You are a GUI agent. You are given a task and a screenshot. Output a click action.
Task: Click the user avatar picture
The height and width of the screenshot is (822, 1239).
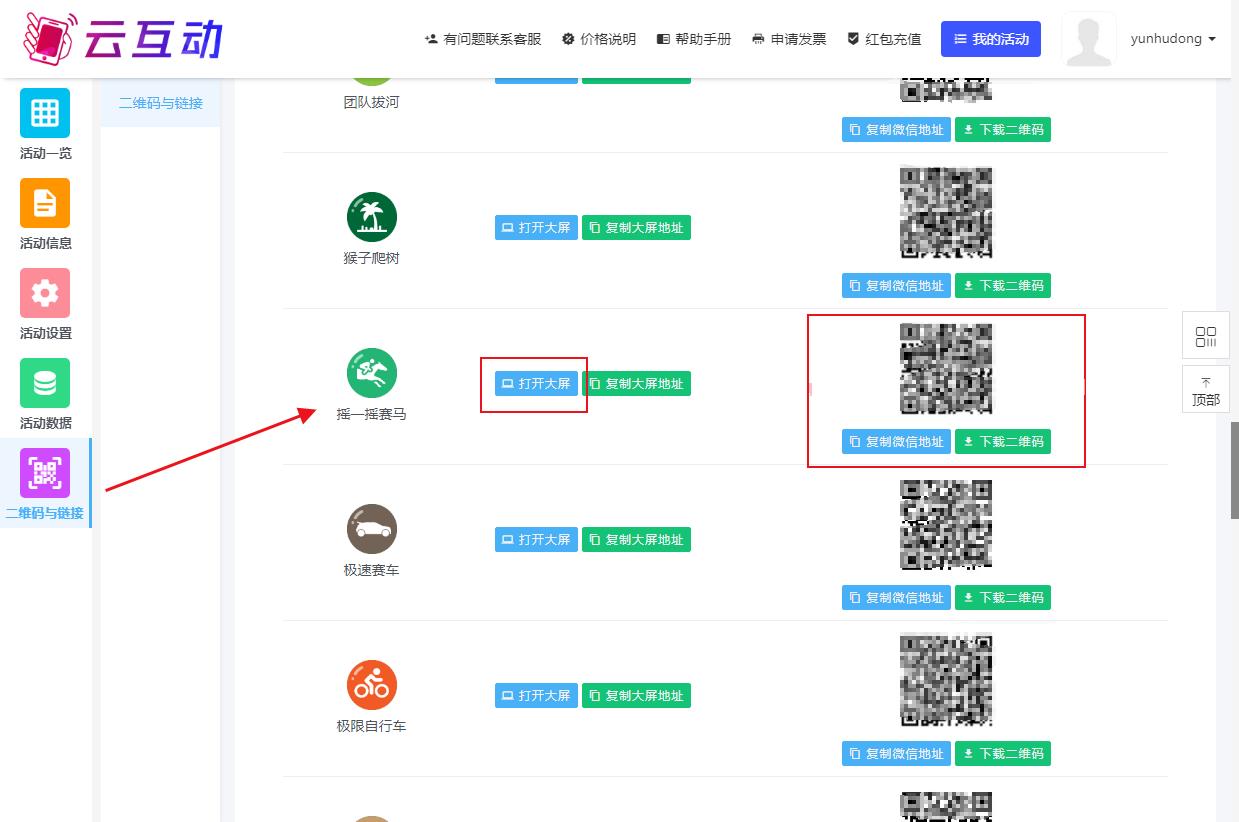click(1089, 40)
